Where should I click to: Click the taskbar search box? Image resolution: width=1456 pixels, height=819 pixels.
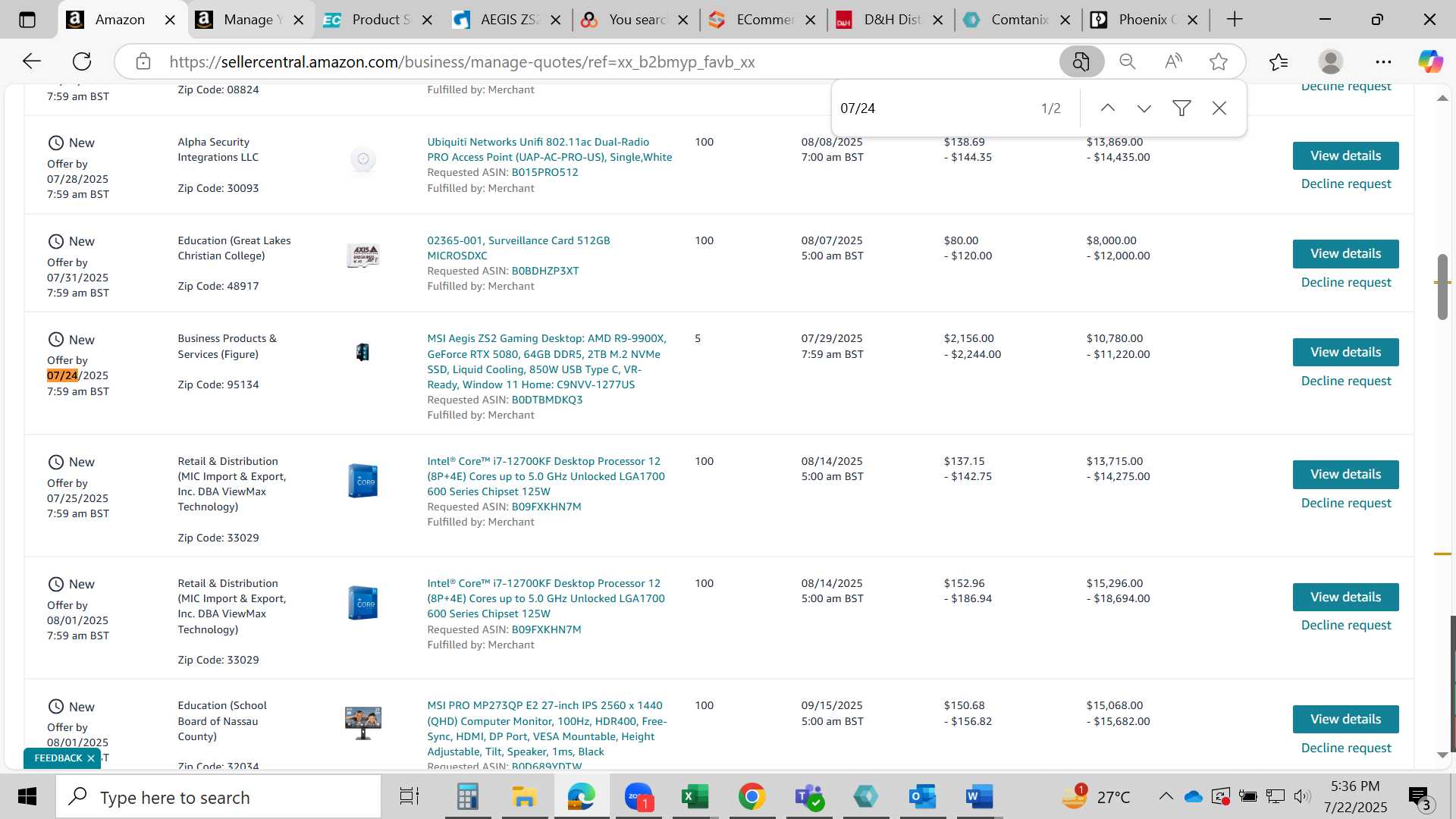(x=218, y=797)
